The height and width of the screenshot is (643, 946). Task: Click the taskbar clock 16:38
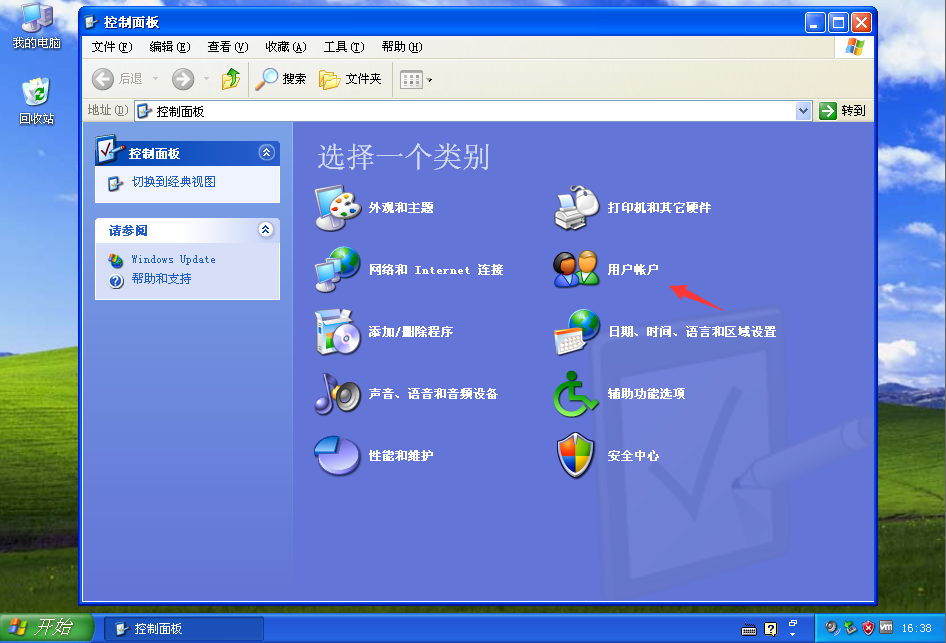point(916,629)
